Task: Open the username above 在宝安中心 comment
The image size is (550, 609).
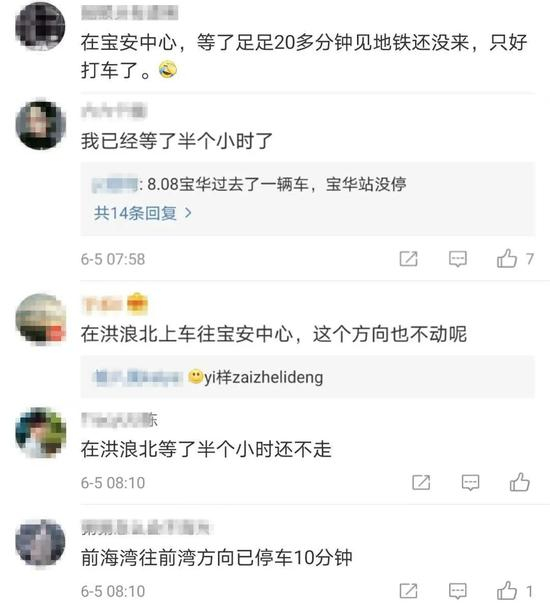Action: (x=129, y=13)
